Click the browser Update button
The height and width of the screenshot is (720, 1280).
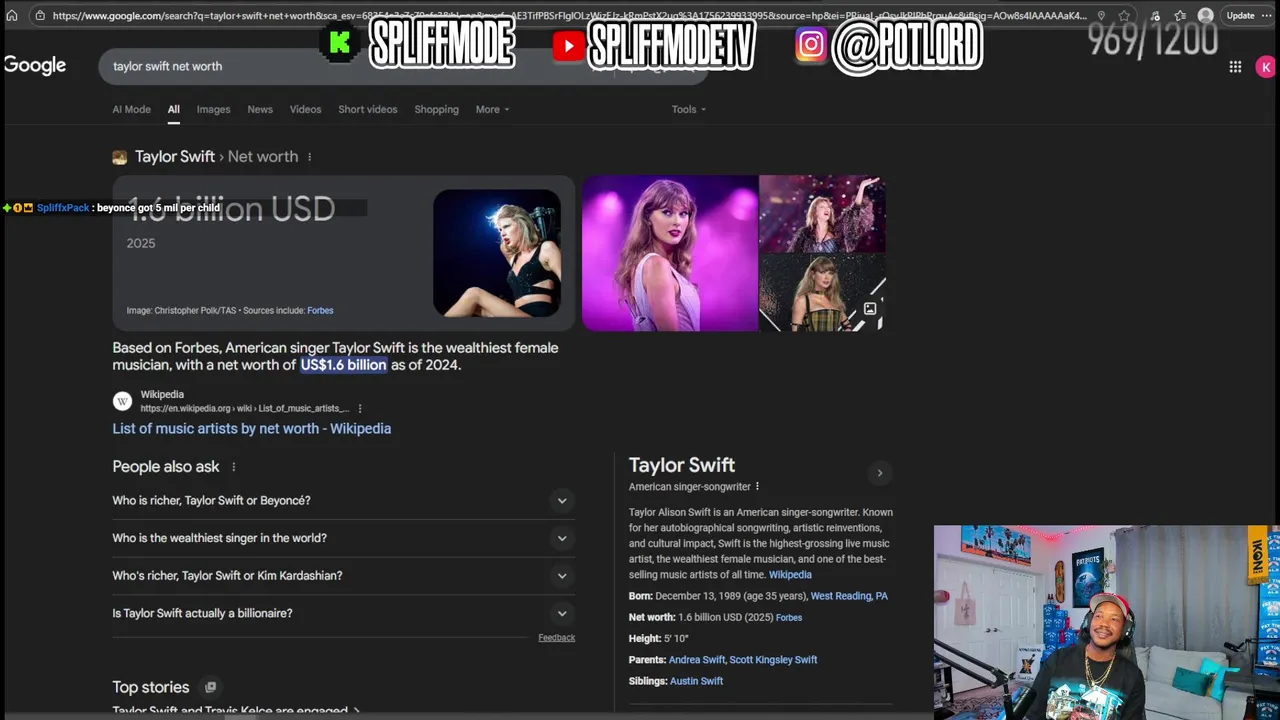point(1240,16)
